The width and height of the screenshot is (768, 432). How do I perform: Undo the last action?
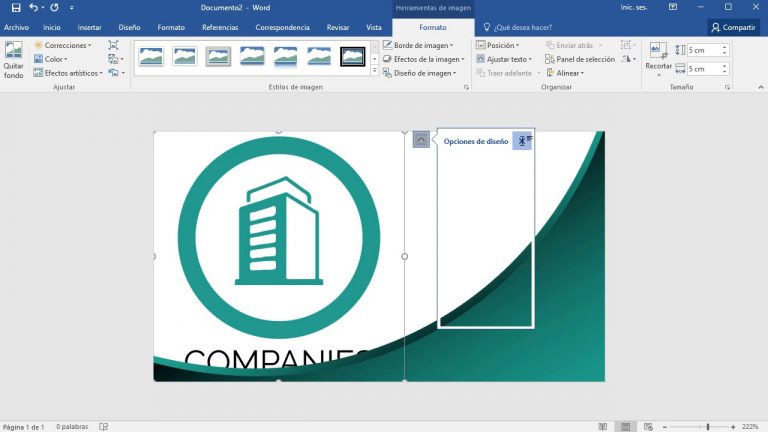point(33,7)
